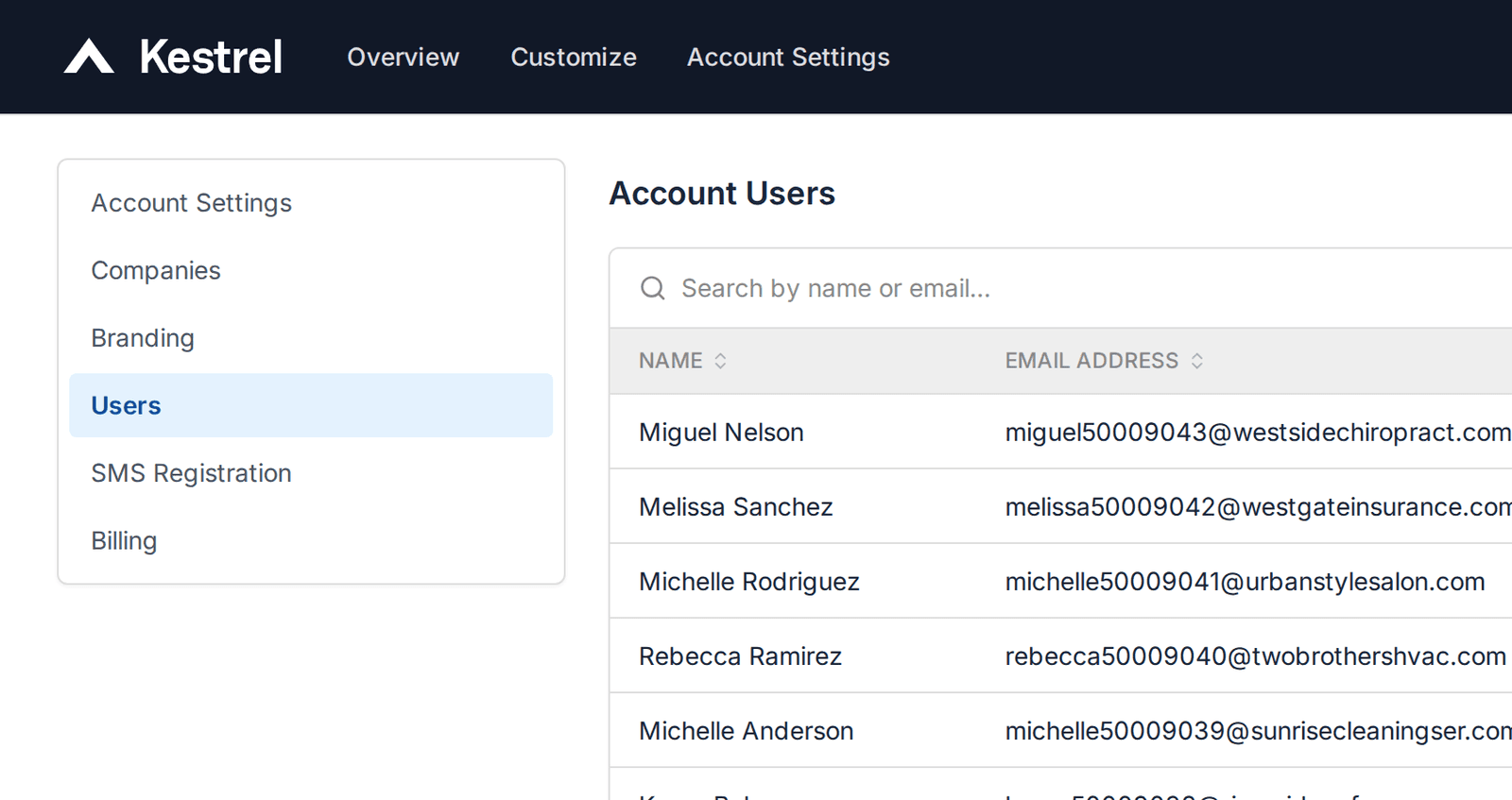Click the EMAIL ADDRESS column header

coord(1091,361)
